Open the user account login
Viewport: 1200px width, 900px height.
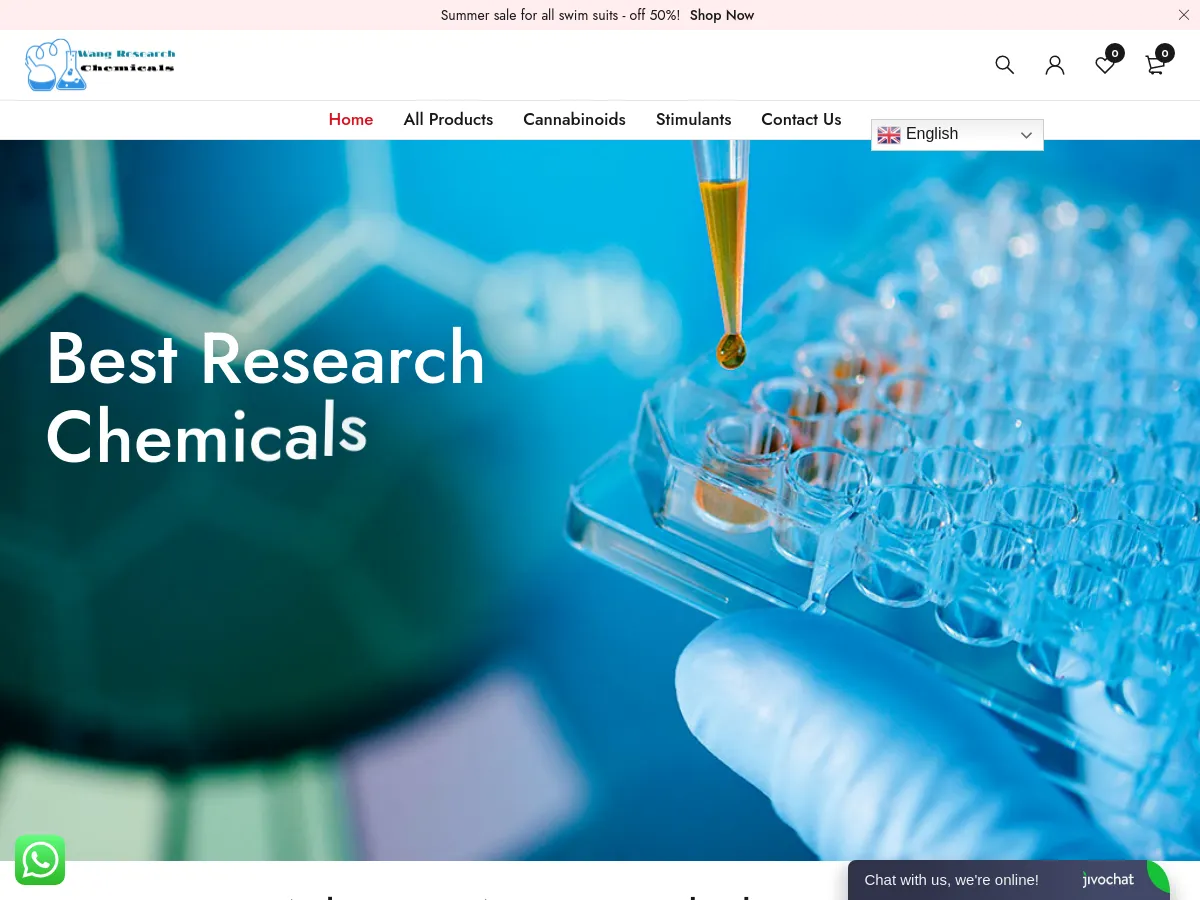tap(1054, 64)
